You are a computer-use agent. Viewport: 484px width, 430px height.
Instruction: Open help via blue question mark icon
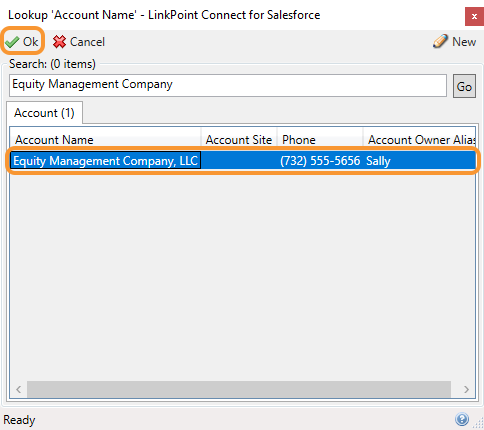pyautogui.click(x=462, y=419)
